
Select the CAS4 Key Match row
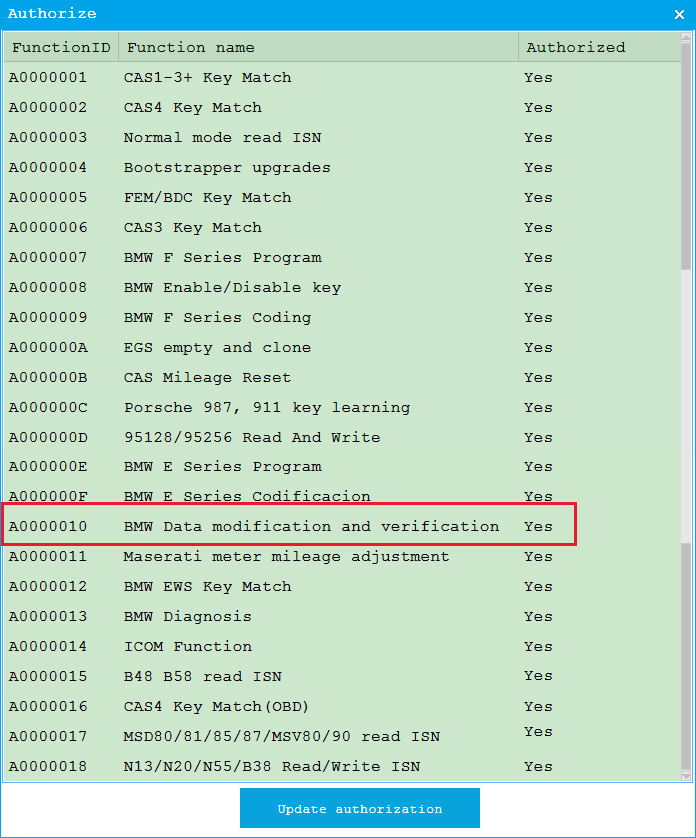pos(192,107)
